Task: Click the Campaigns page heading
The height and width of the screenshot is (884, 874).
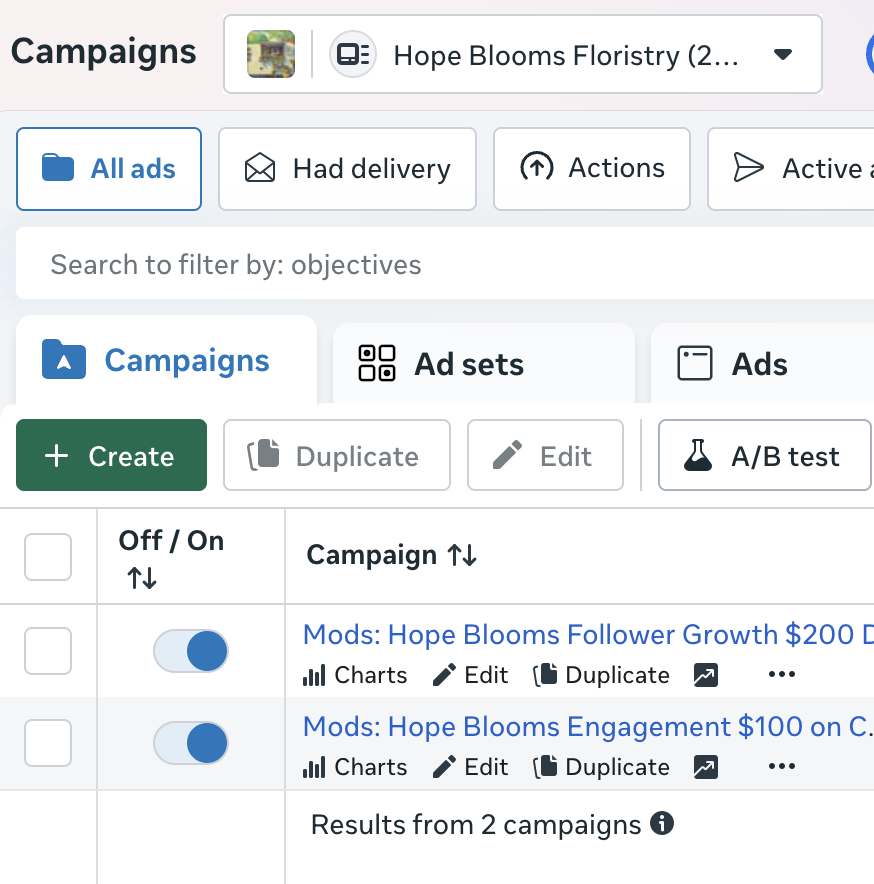Action: (104, 52)
